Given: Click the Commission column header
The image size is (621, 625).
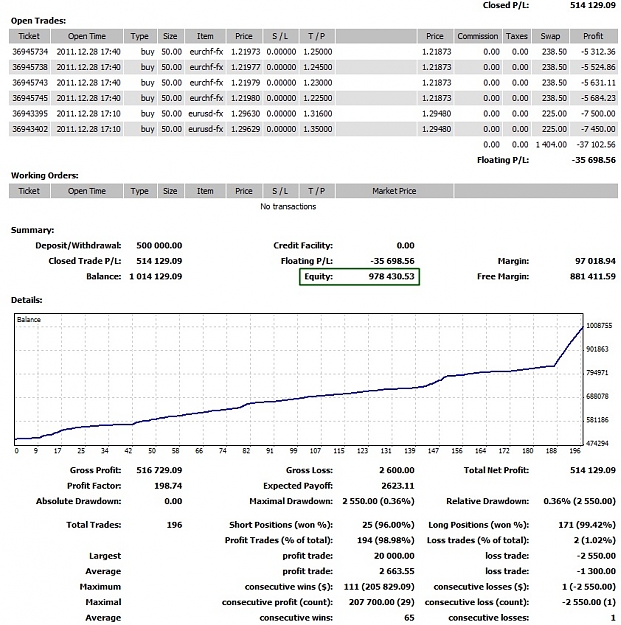Looking at the screenshot, I should click(478, 36).
